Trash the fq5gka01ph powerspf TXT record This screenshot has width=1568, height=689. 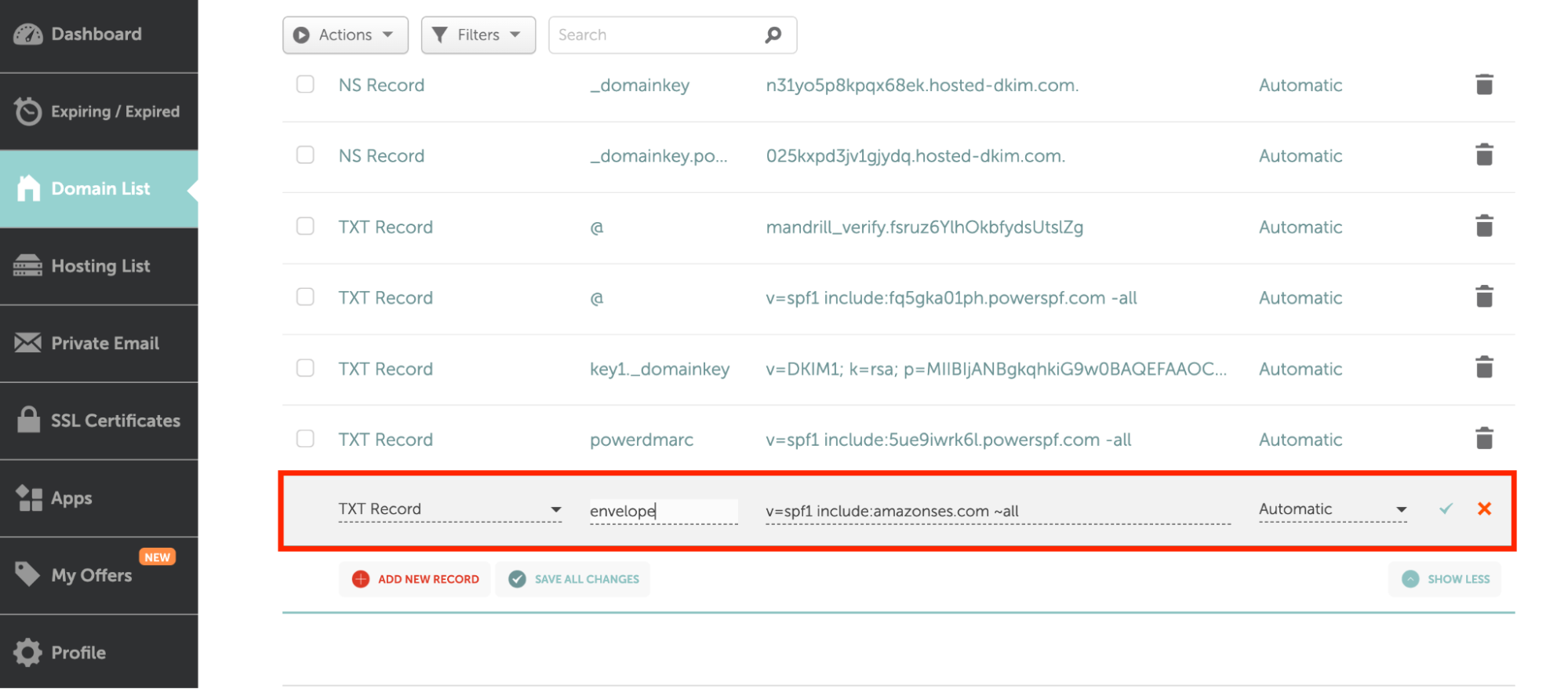1483,297
